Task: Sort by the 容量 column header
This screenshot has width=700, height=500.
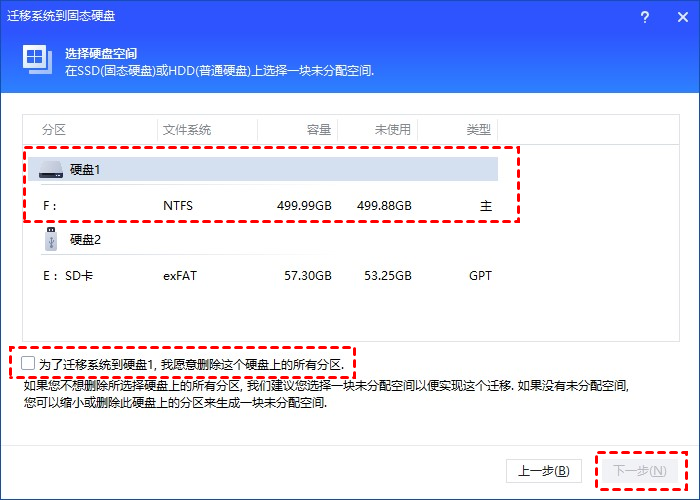Action: 318,131
